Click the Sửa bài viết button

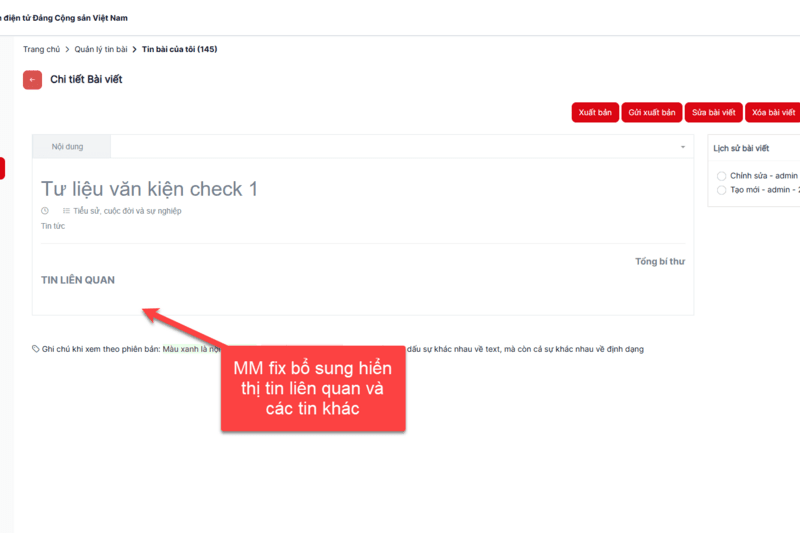[713, 113]
